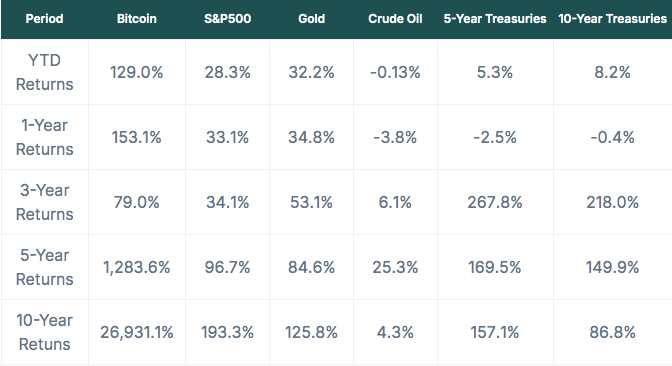Image resolution: width=672 pixels, height=366 pixels.
Task: Click the 10-Year Treasuries header
Action: [x=613, y=19]
